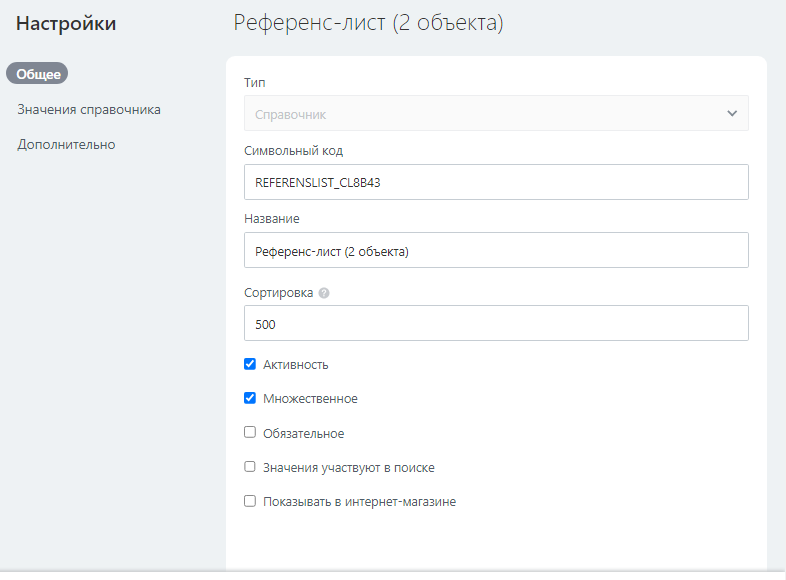Click the Тип label text
This screenshot has width=786, height=580.
[255, 82]
